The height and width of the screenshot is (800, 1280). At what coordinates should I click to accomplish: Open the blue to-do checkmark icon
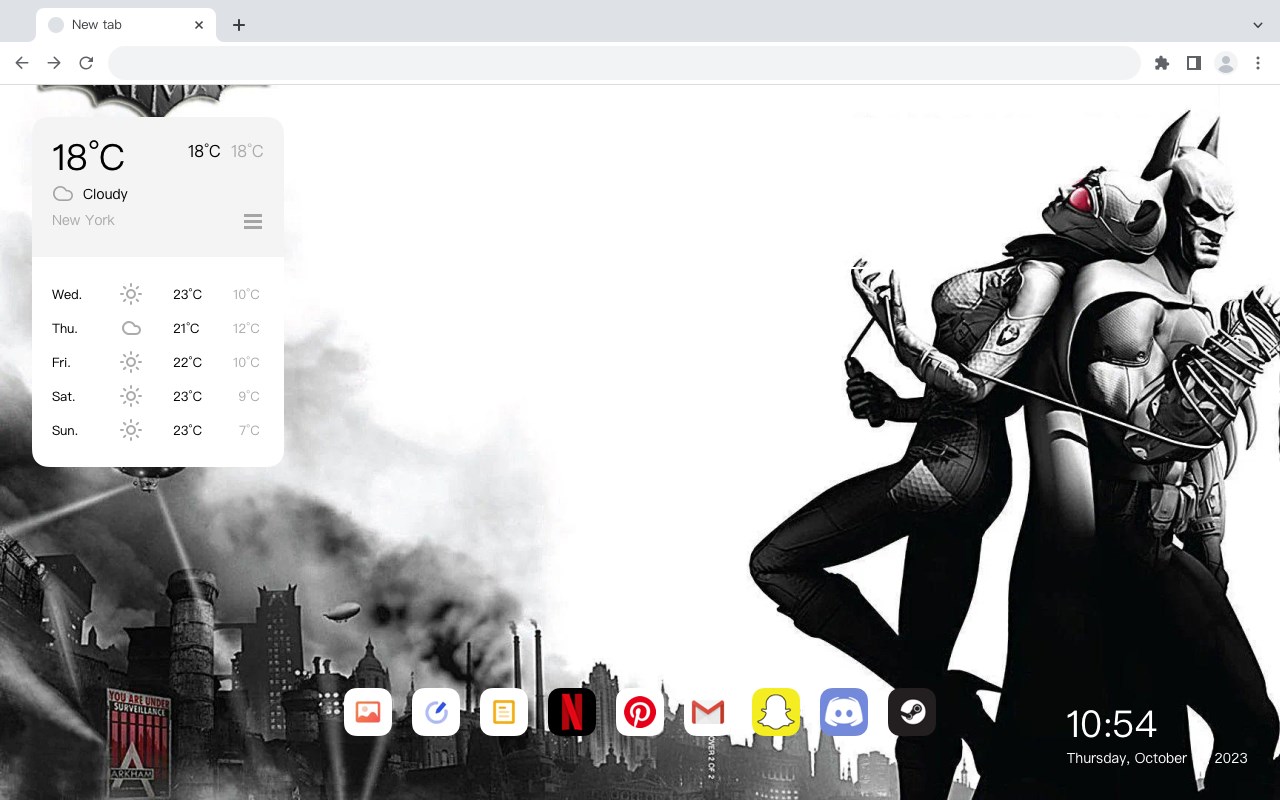pos(436,712)
